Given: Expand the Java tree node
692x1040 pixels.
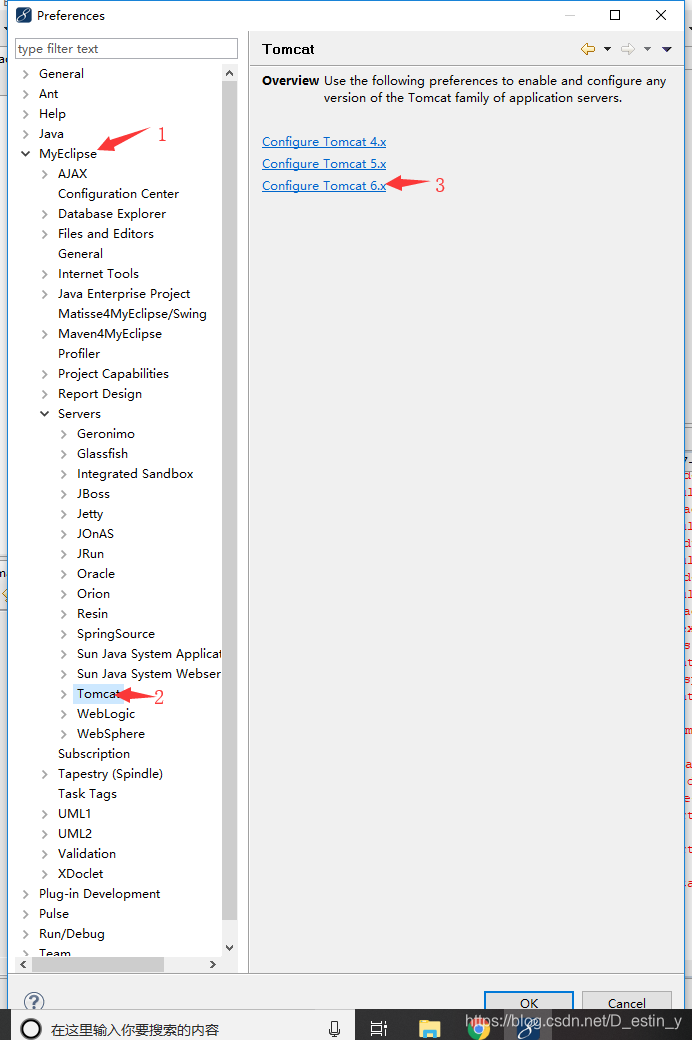Looking at the screenshot, I should tap(25, 133).
